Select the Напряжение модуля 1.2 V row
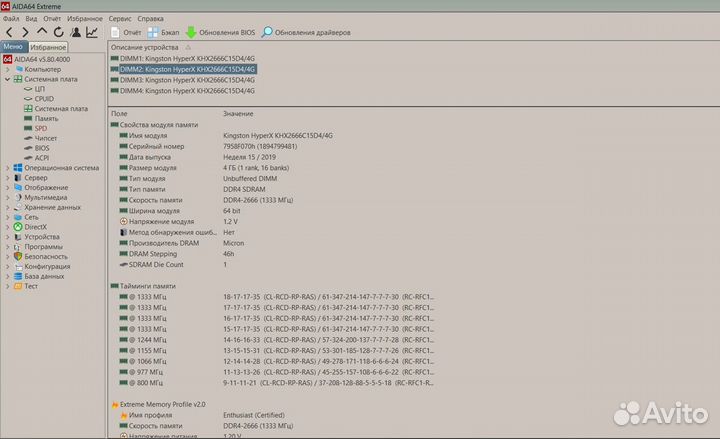The image size is (720, 439). (x=179, y=222)
